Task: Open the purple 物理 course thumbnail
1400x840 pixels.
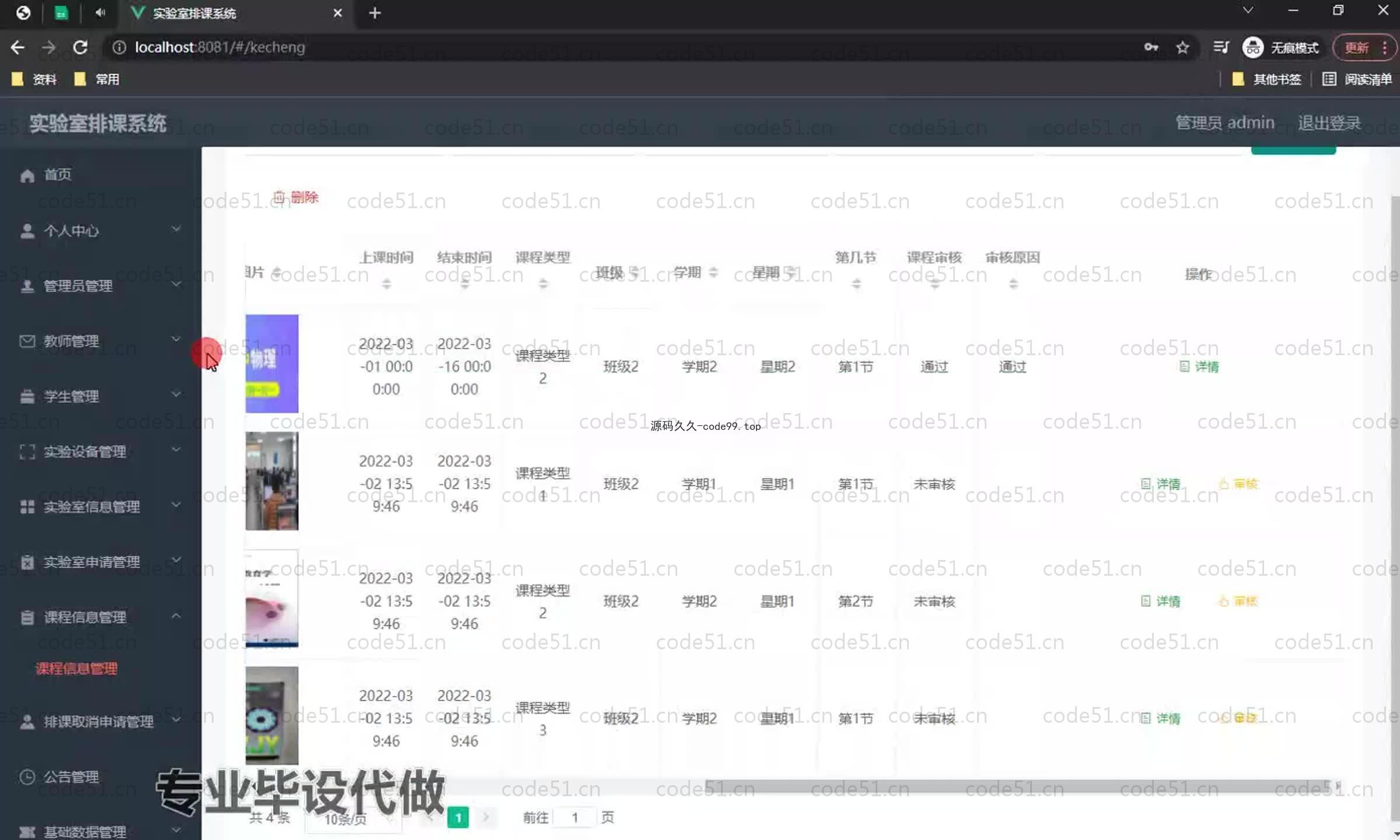Action: (x=272, y=363)
